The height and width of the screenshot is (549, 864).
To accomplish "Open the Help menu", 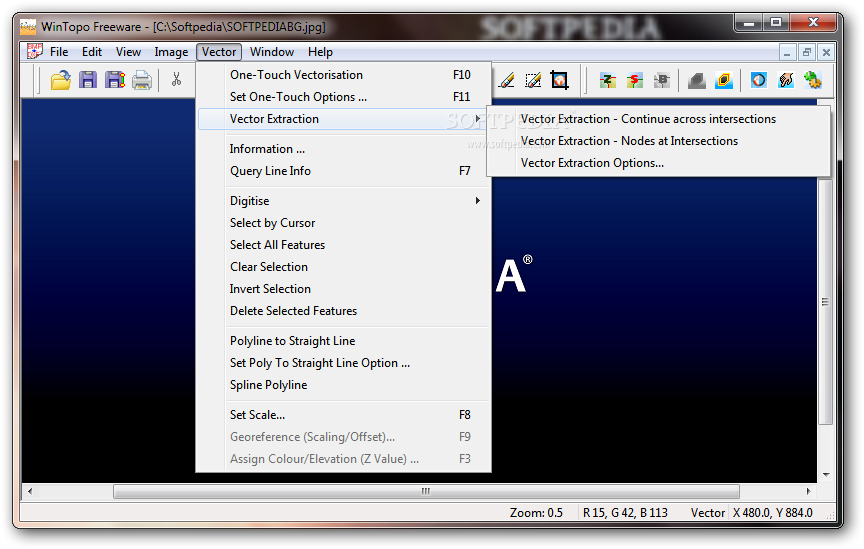I will tap(320, 52).
